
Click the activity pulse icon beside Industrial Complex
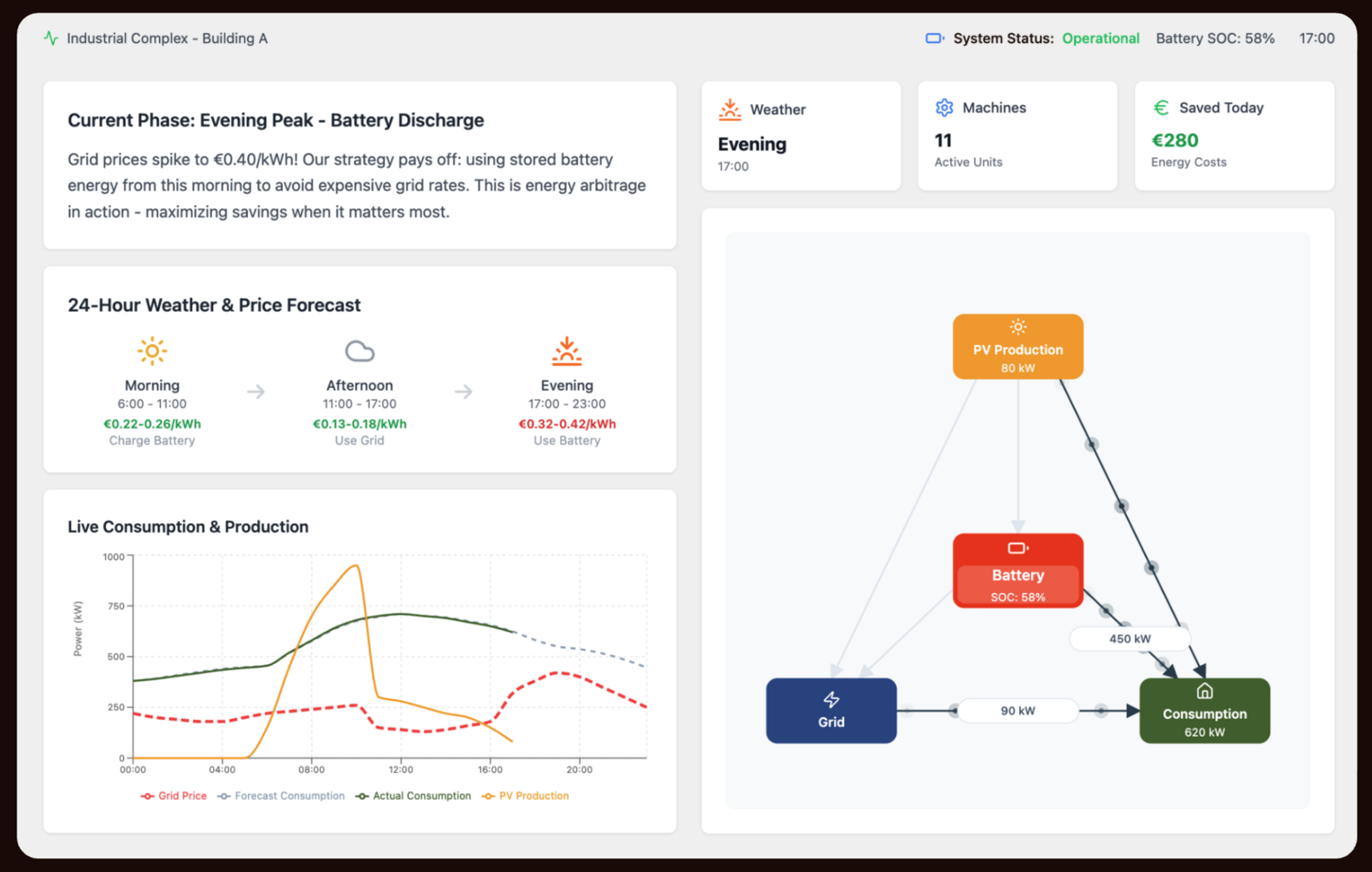pyautogui.click(x=50, y=38)
